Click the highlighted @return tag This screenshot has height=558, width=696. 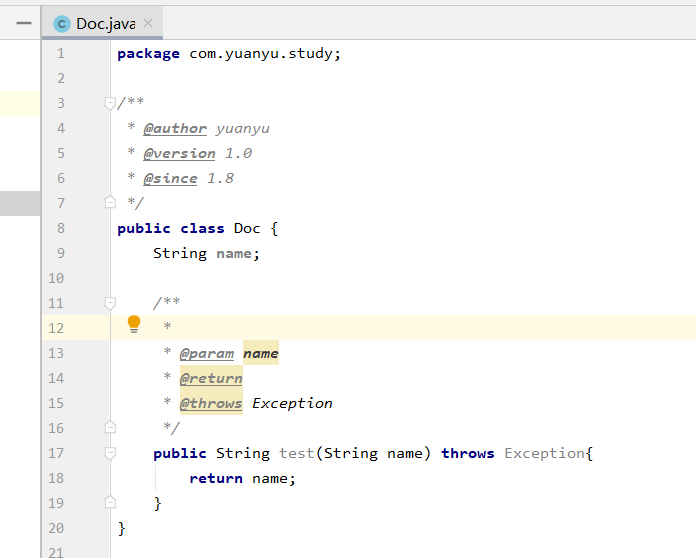tap(211, 378)
